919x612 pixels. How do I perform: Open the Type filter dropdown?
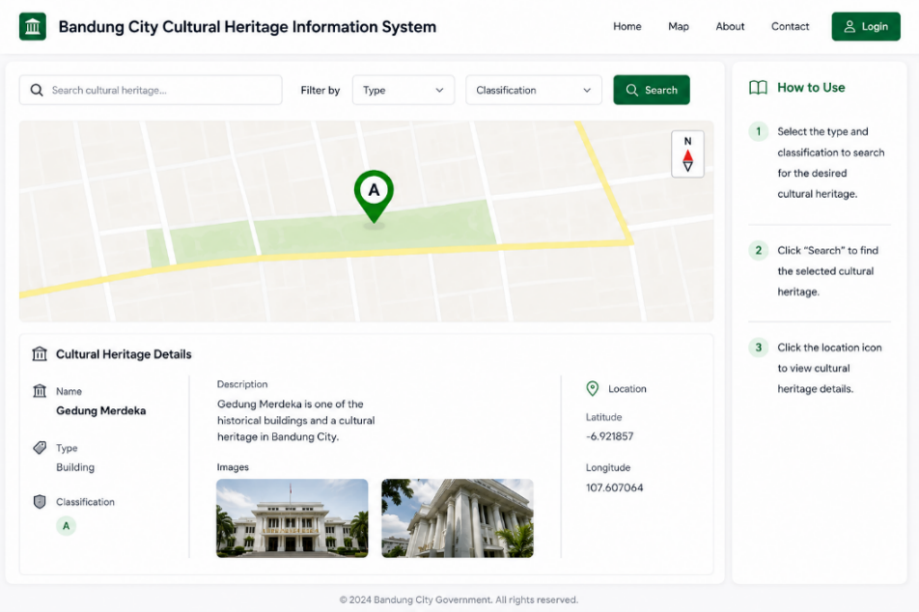(x=403, y=90)
